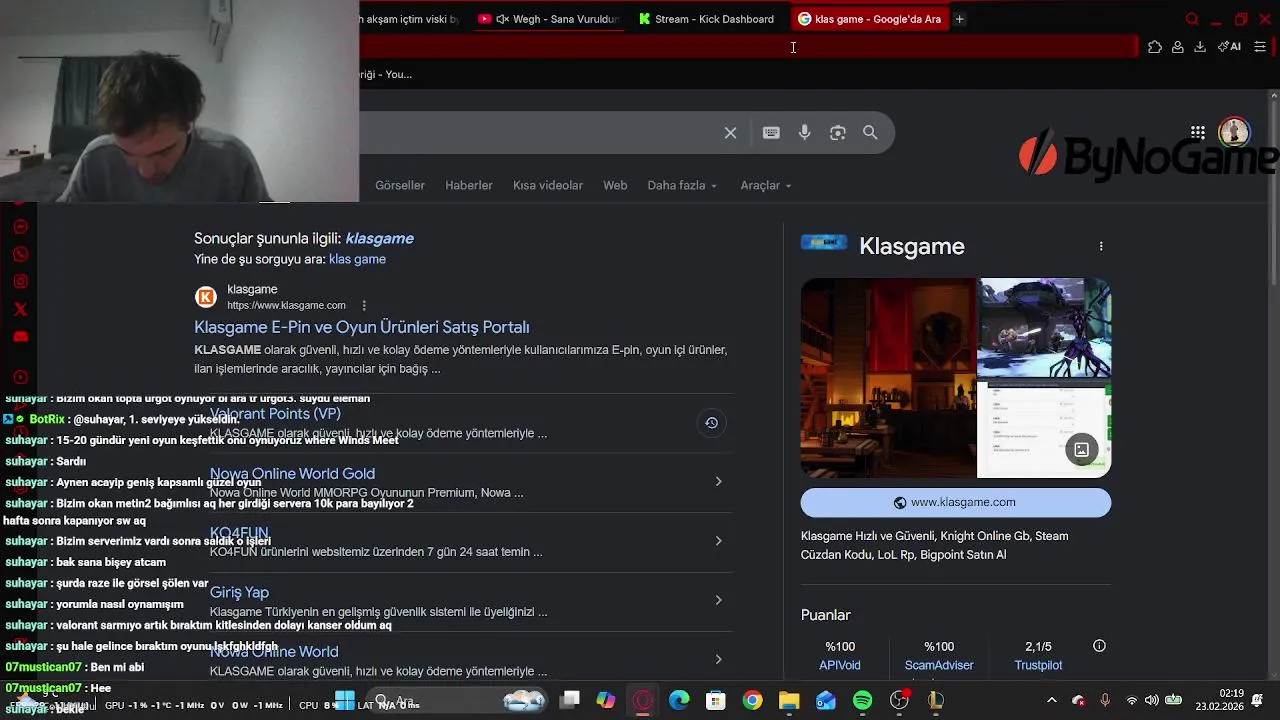This screenshot has height=720, width=1280.
Task: Open ScamAdviser rating link
Action: [x=939, y=665]
